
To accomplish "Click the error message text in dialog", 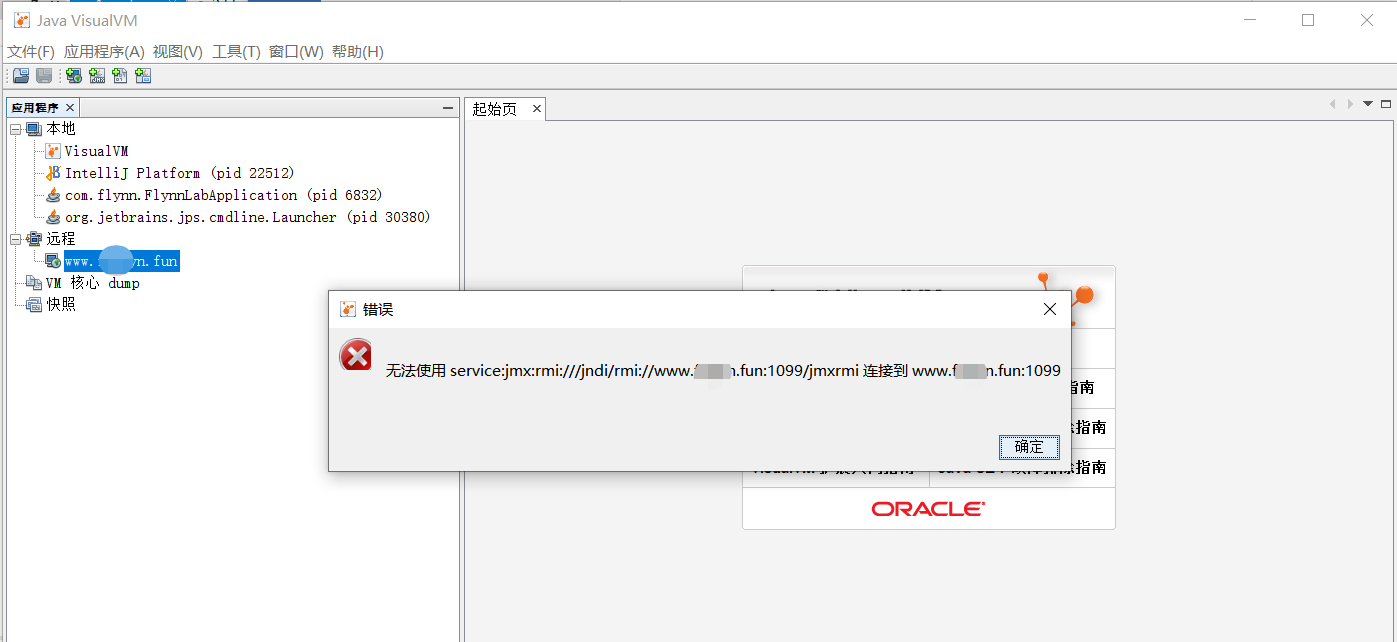I will (723, 371).
